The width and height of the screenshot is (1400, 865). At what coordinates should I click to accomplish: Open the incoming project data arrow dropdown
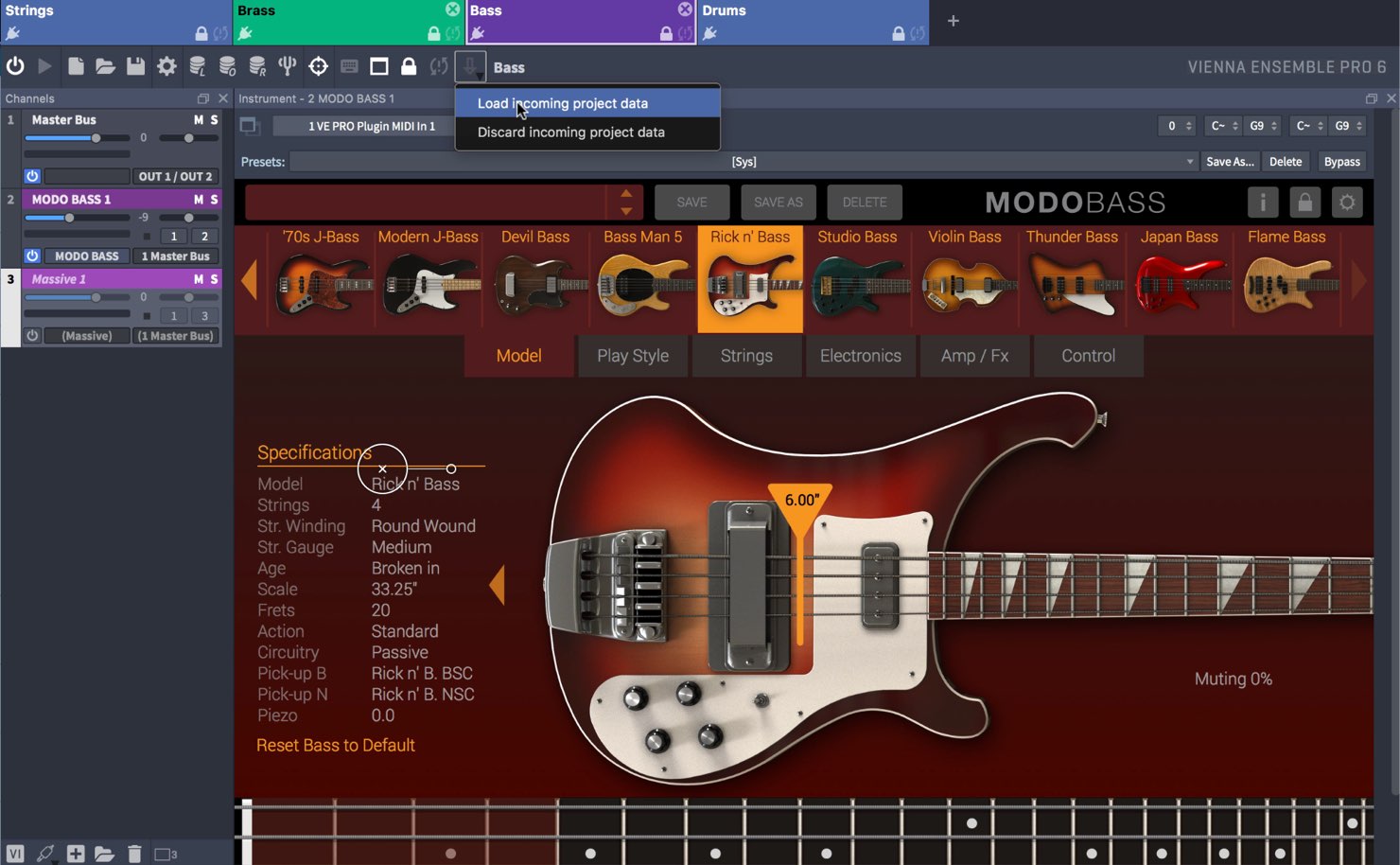click(470, 66)
